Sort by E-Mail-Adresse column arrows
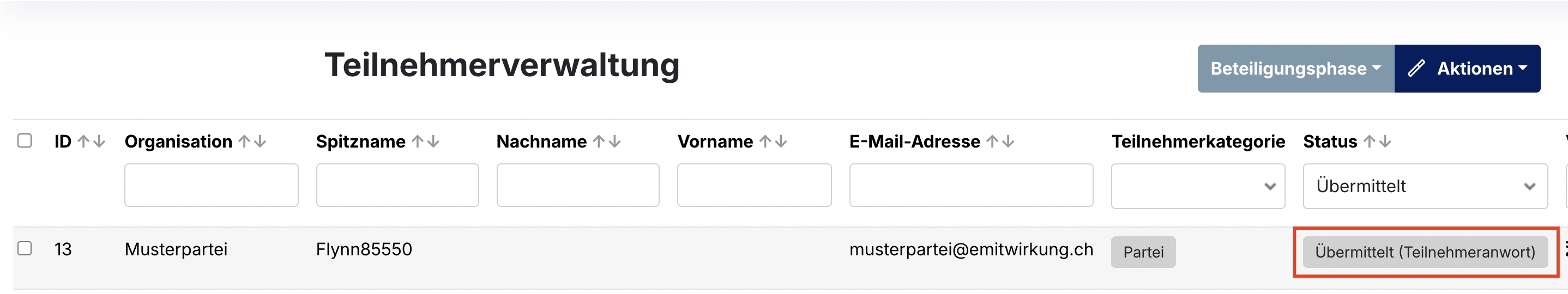Viewport: 1568px width, 294px height. pos(1000,142)
